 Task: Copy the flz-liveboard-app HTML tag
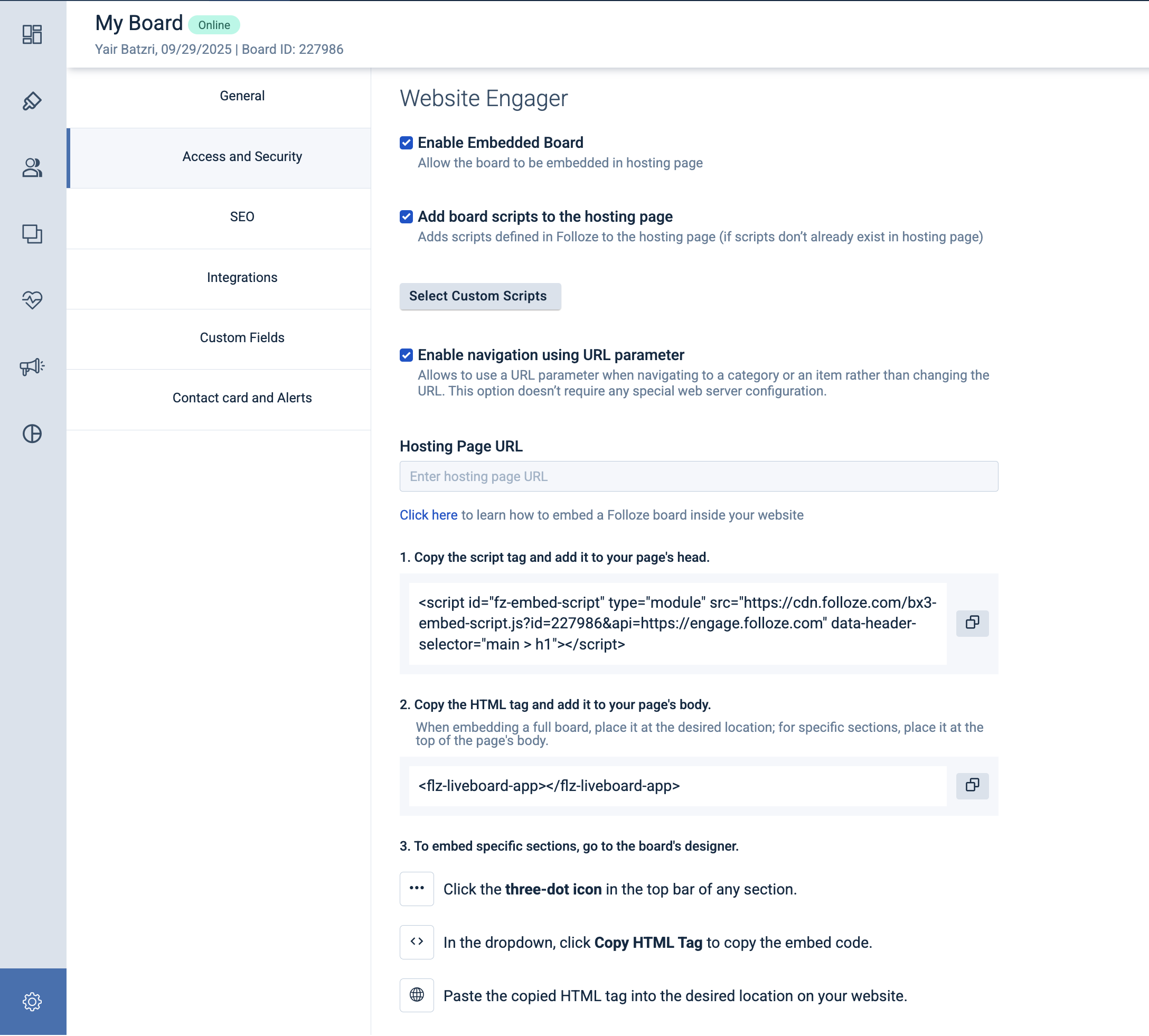click(972, 786)
